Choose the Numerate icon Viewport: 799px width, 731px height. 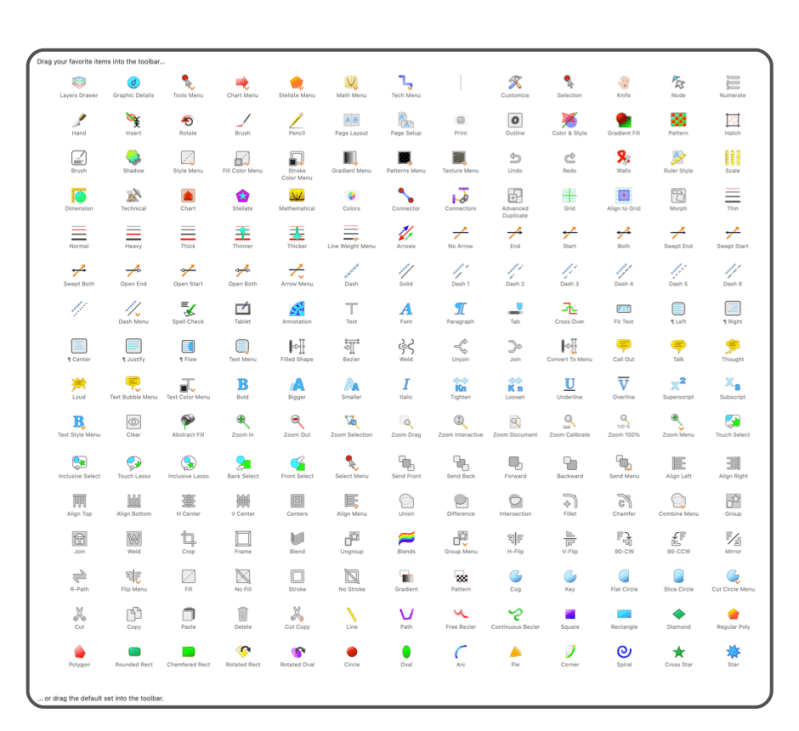coord(733,83)
